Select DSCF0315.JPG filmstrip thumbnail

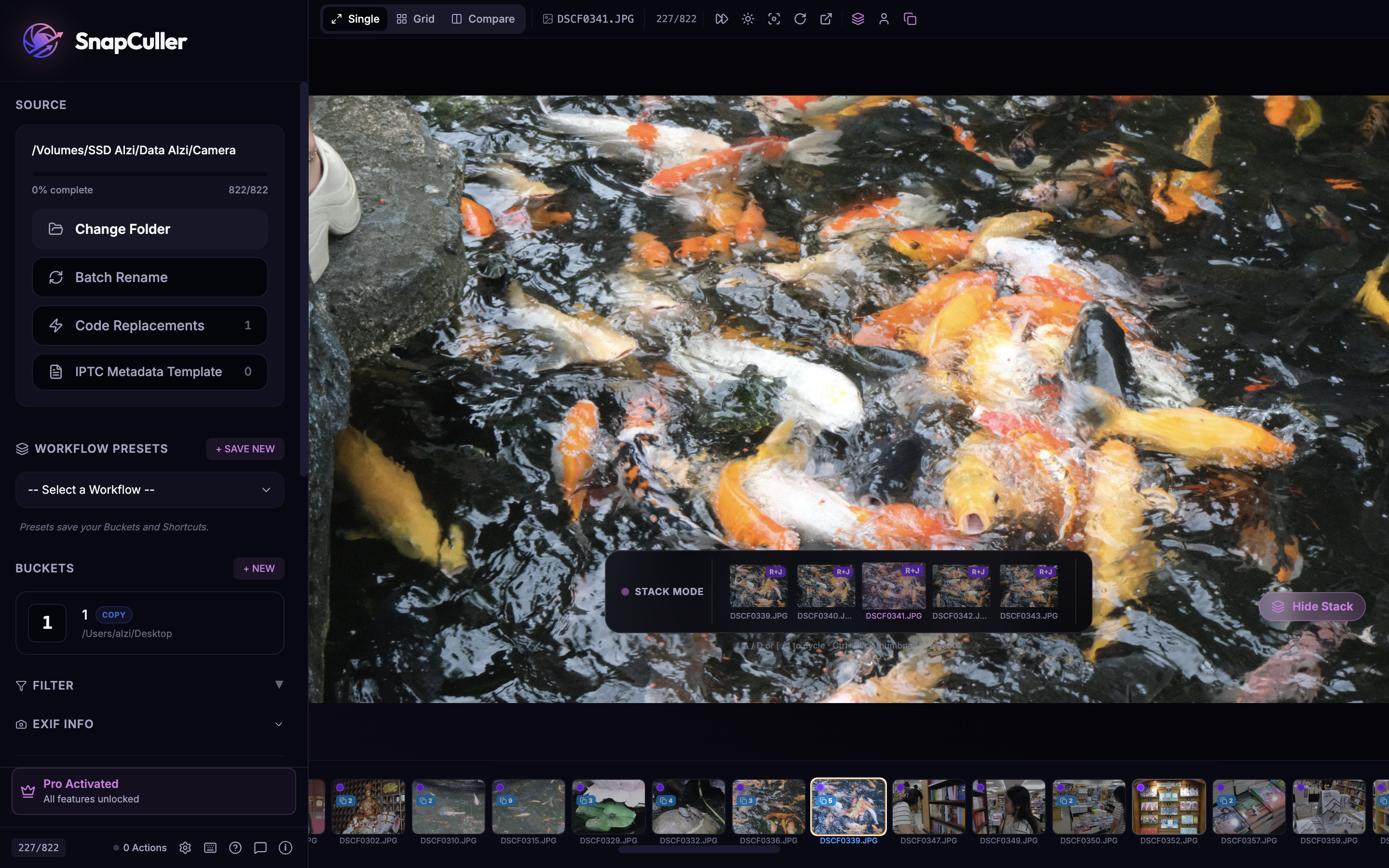[x=529, y=807]
